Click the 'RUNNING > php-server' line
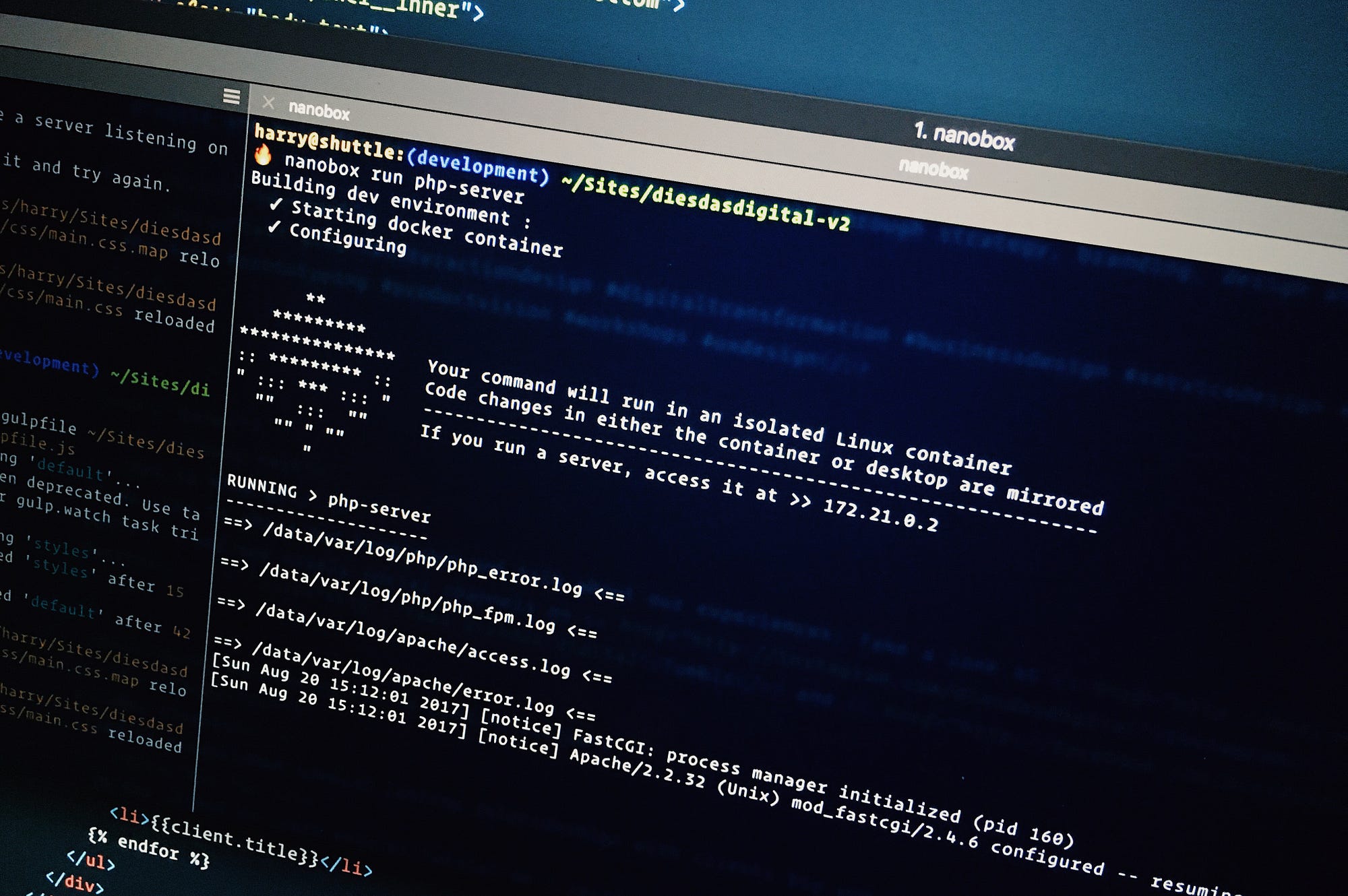The width and height of the screenshot is (1348, 896). click(329, 499)
